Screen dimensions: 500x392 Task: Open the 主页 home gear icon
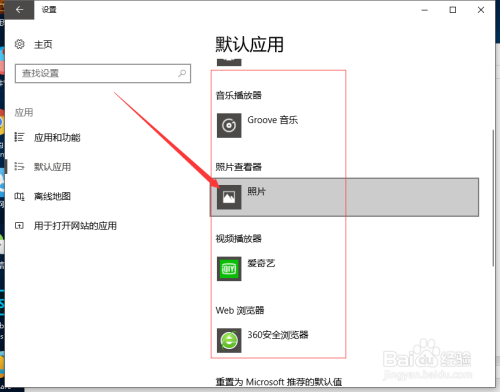(20, 44)
